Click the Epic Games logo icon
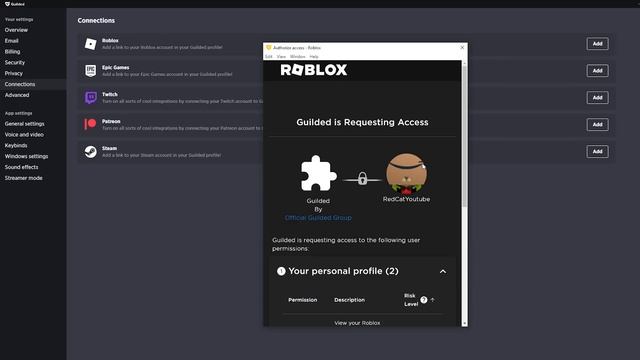 (91, 71)
